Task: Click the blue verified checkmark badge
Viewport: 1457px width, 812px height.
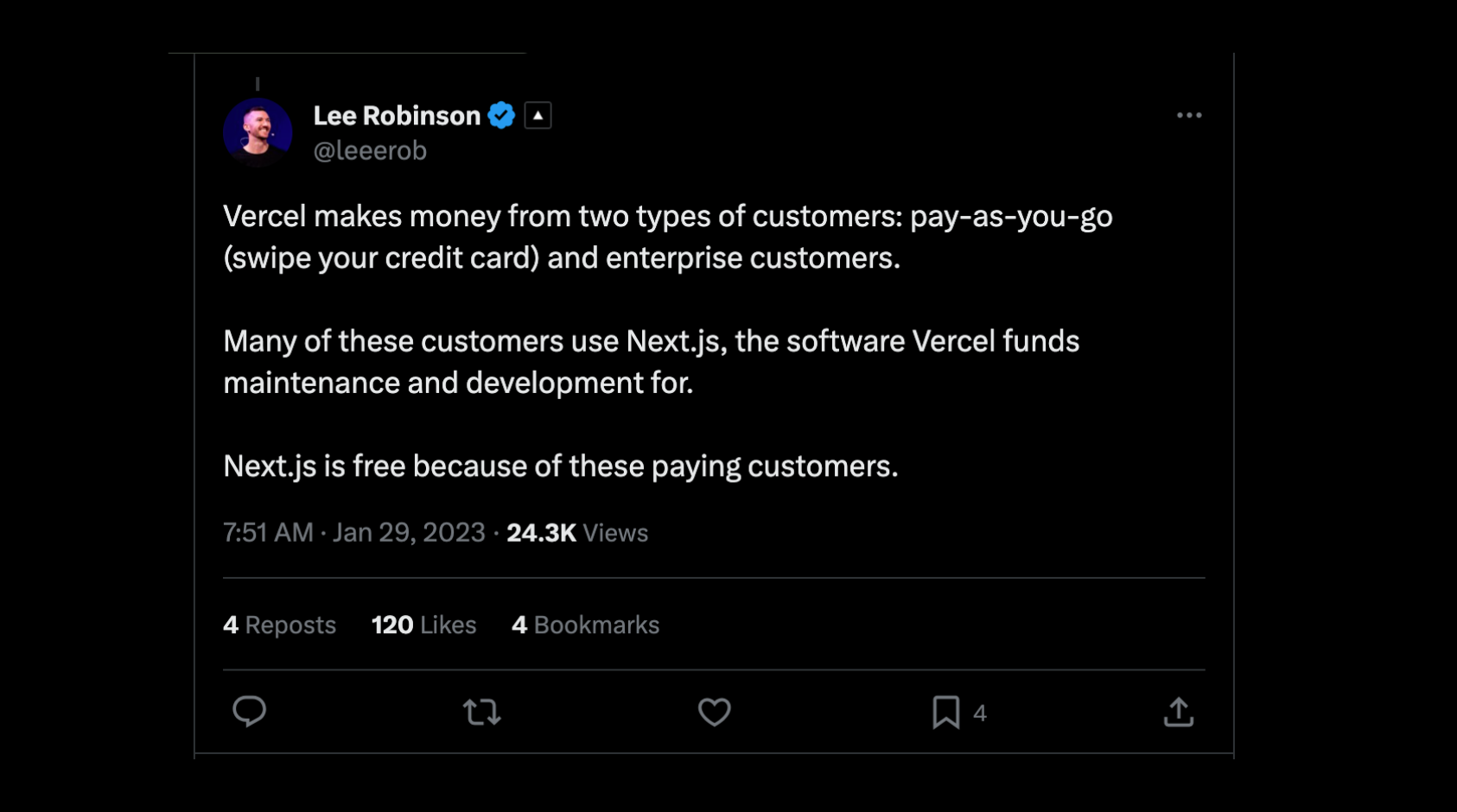Action: pyautogui.click(x=501, y=116)
